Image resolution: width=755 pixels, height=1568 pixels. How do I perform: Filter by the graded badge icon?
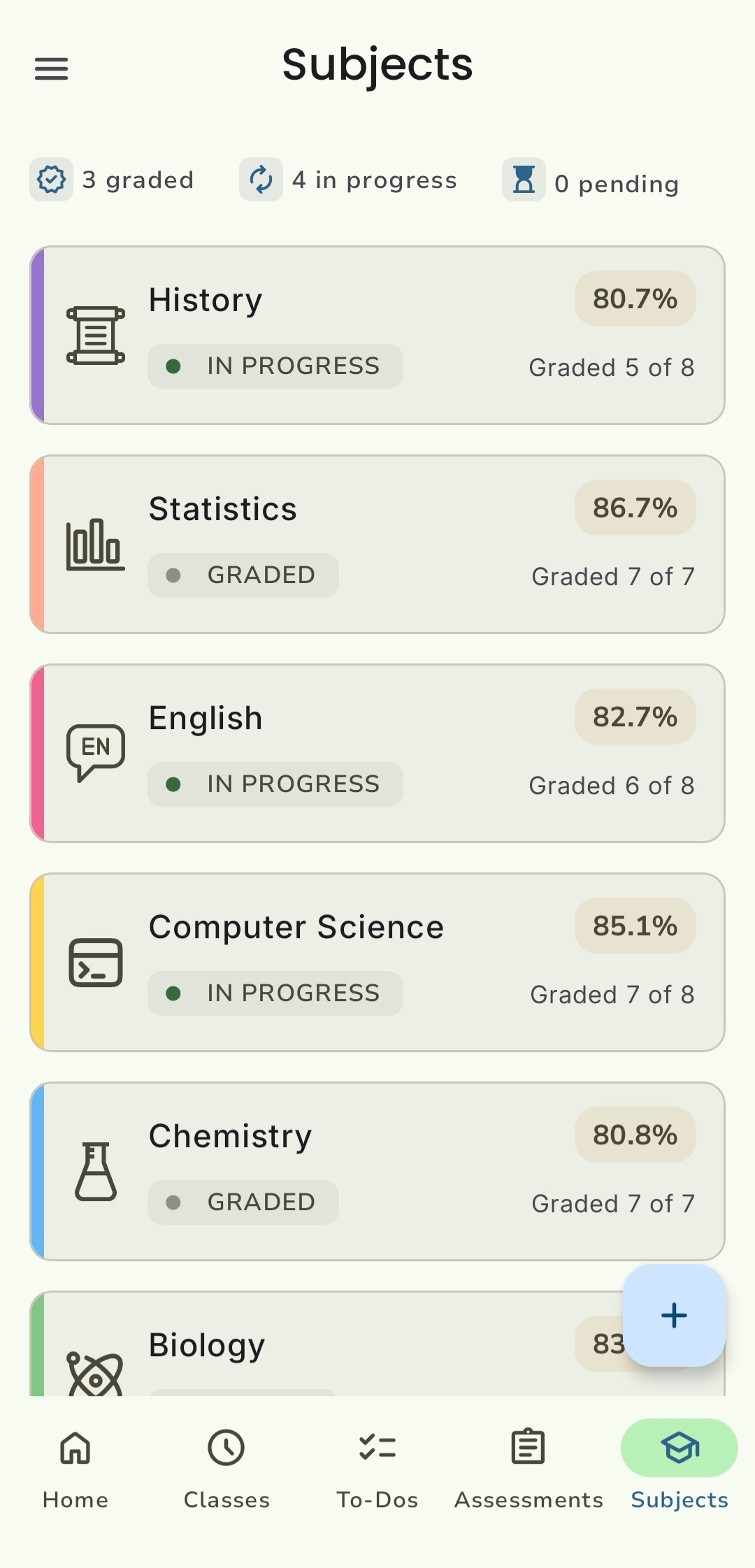tap(52, 180)
